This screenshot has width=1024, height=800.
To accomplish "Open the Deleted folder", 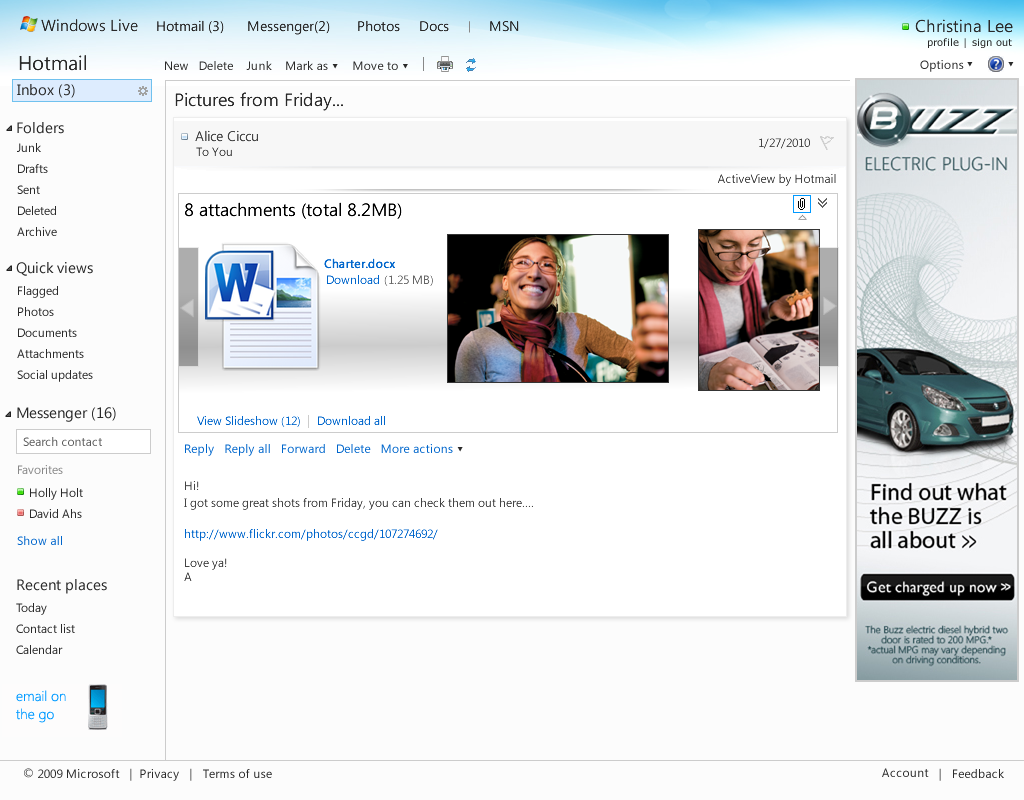I will pyautogui.click(x=37, y=211).
